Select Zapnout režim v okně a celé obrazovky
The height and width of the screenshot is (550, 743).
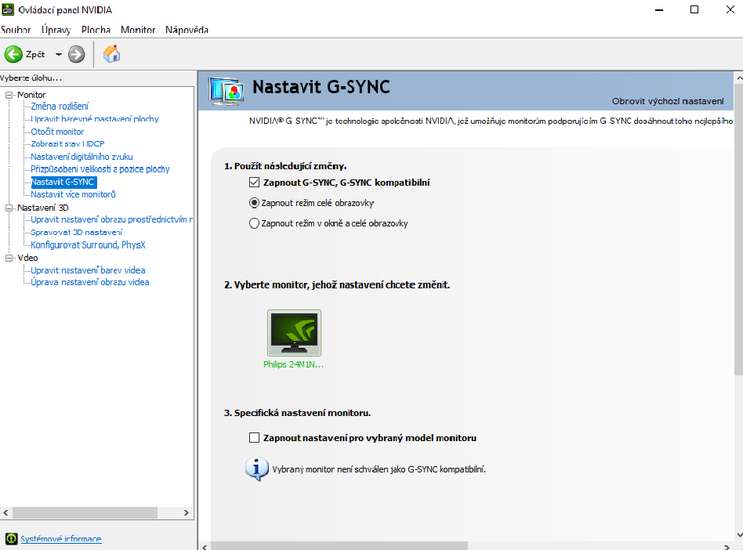coord(254,223)
